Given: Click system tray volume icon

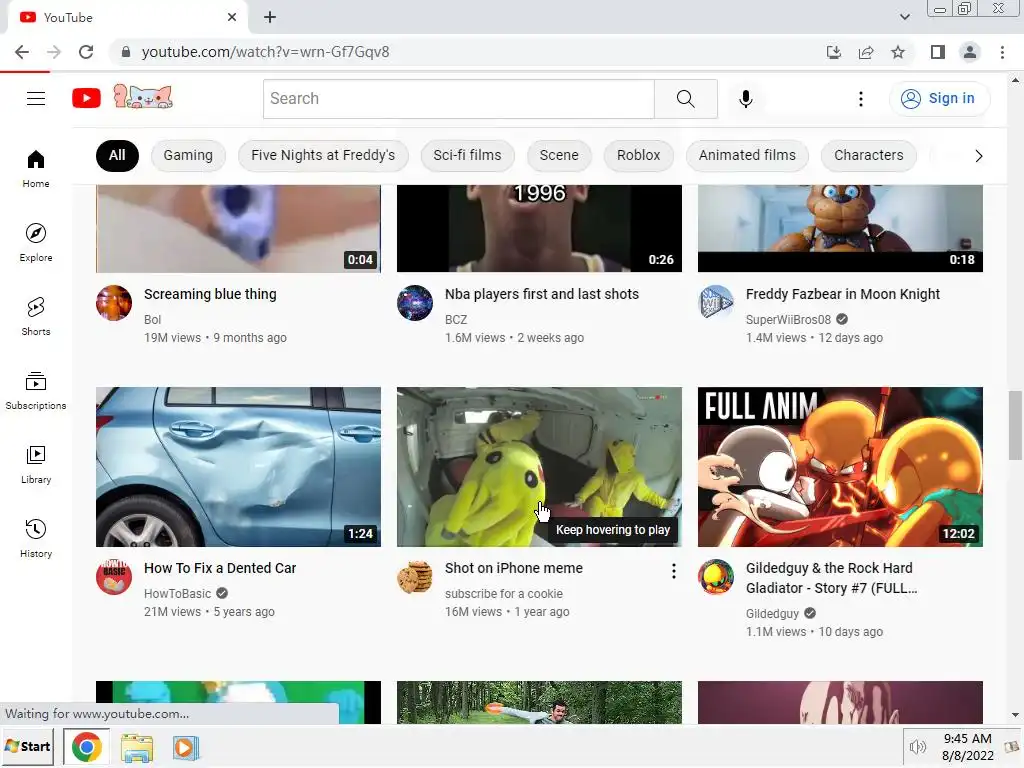Looking at the screenshot, I should point(918,747).
